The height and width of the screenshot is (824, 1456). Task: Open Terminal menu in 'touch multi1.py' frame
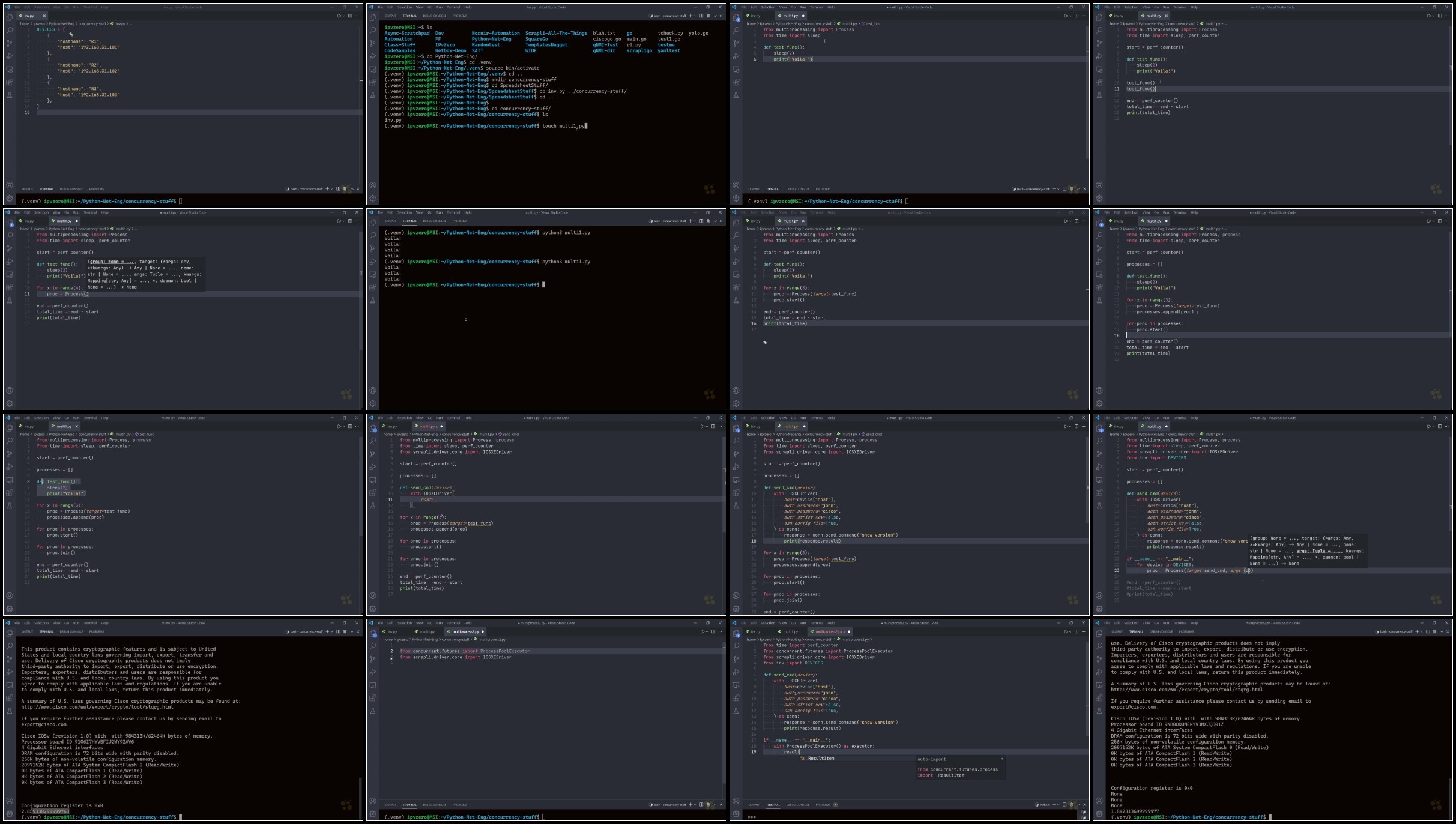click(x=453, y=7)
